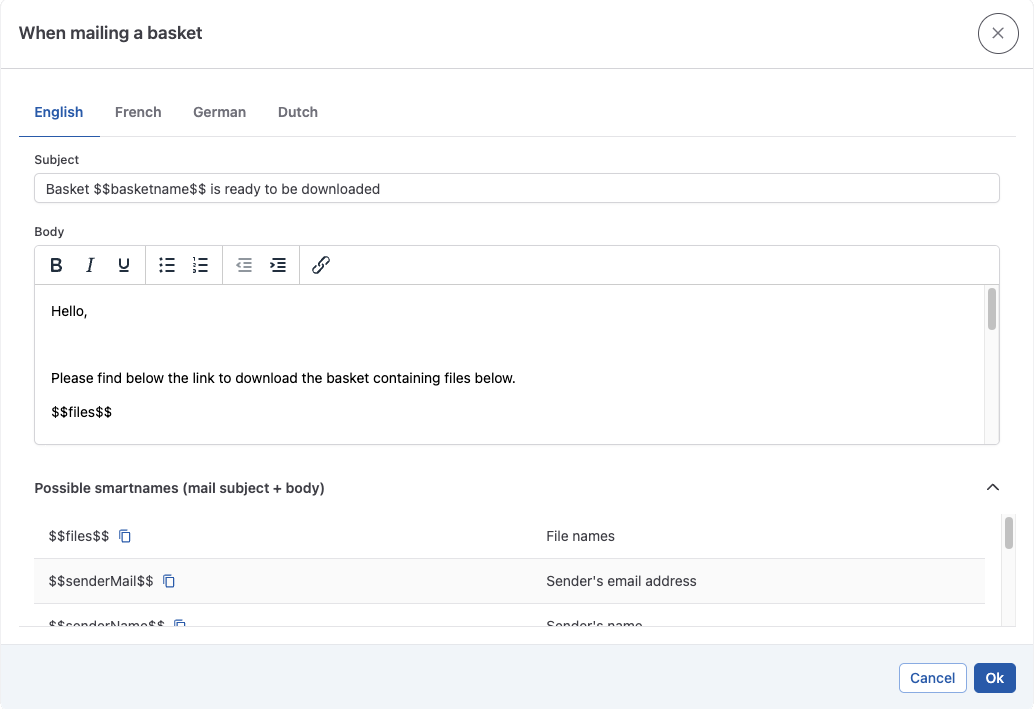Select the English tab
Screen dimensions: 1034x709
[x=59, y=112]
